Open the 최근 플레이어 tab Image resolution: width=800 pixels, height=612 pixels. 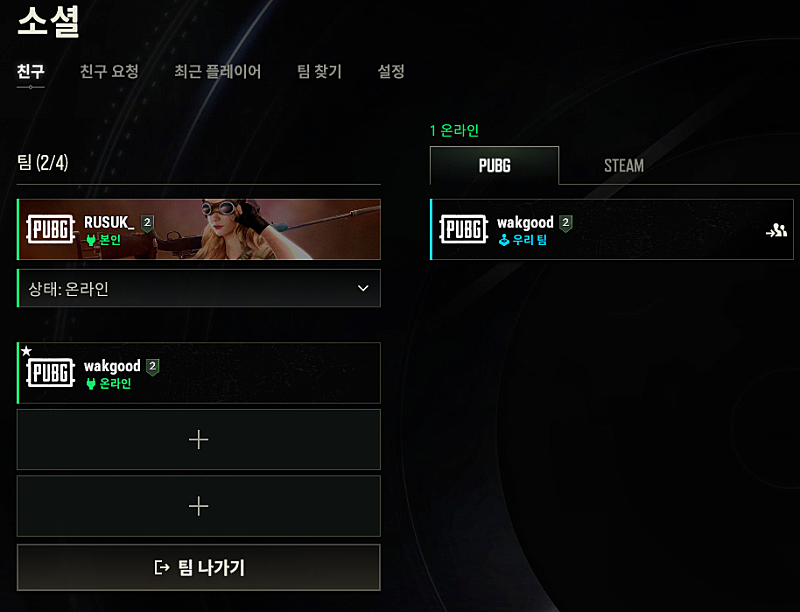[217, 71]
